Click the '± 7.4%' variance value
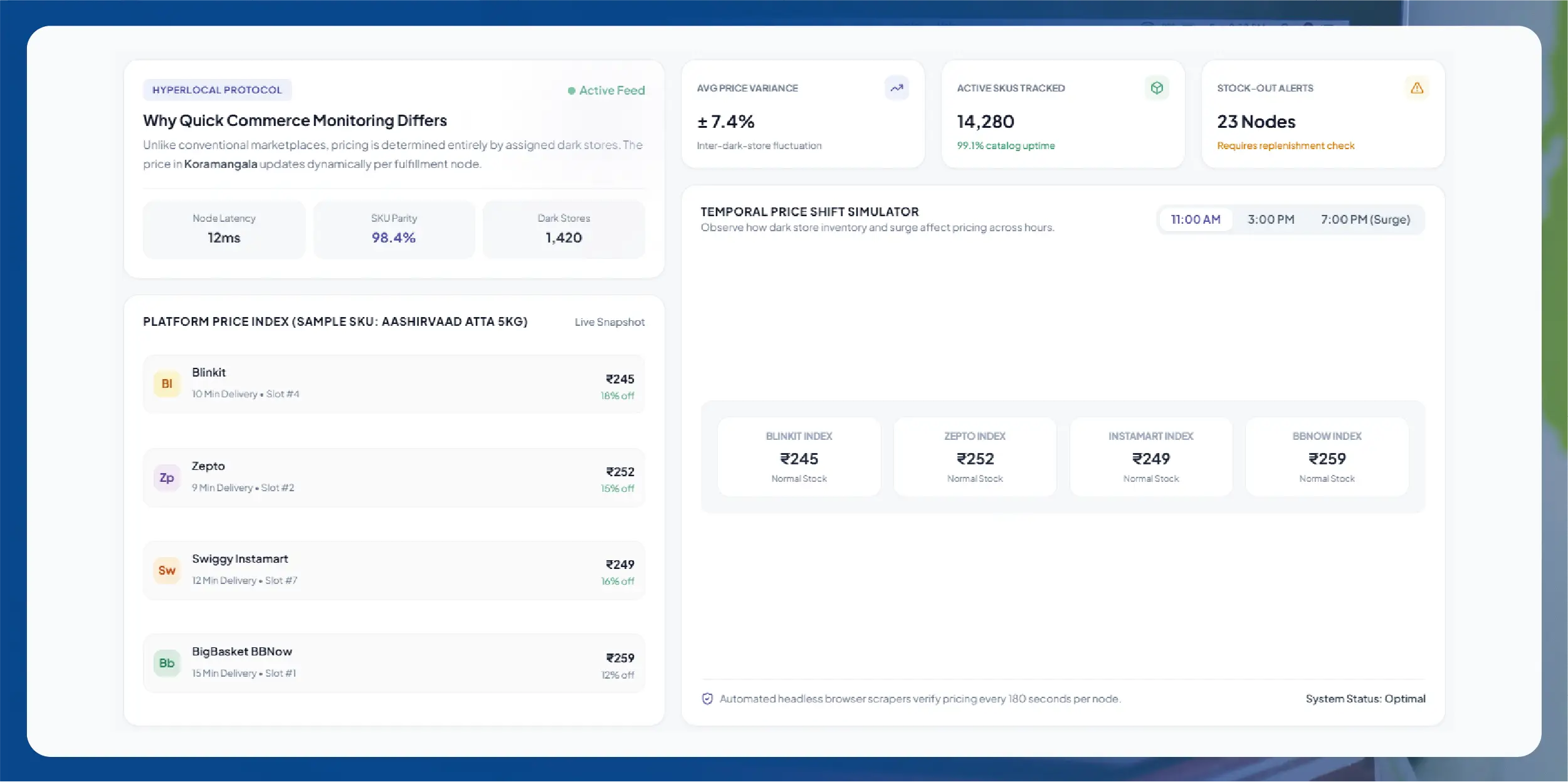1568x782 pixels. [725, 122]
